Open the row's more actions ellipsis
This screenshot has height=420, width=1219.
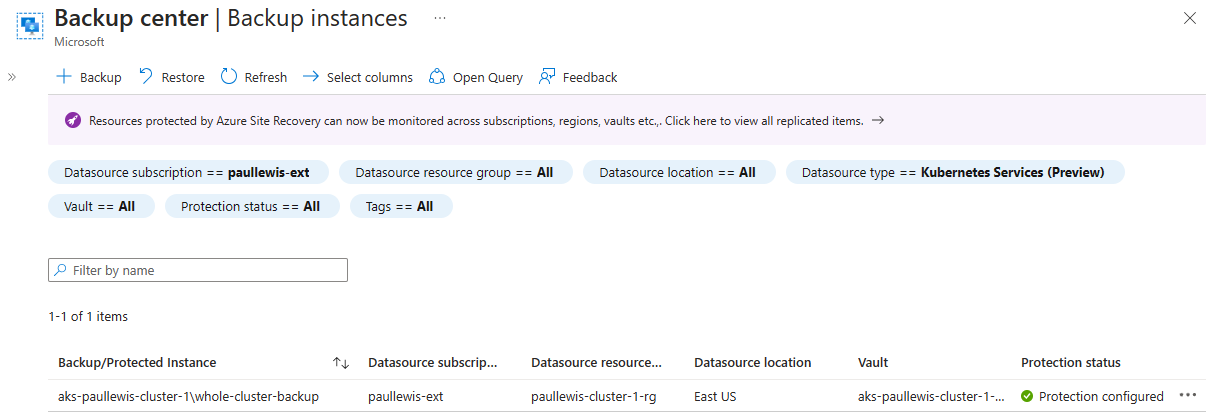(1188, 396)
